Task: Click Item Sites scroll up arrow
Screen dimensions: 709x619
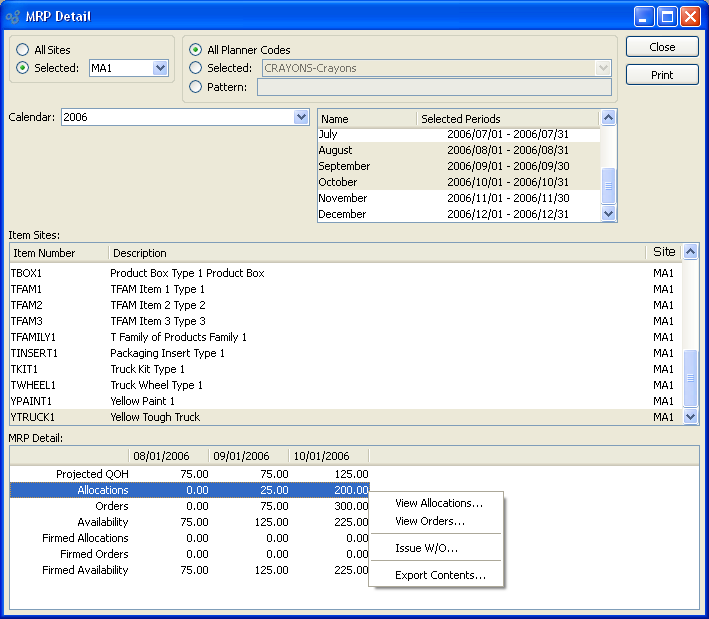Action: point(690,252)
